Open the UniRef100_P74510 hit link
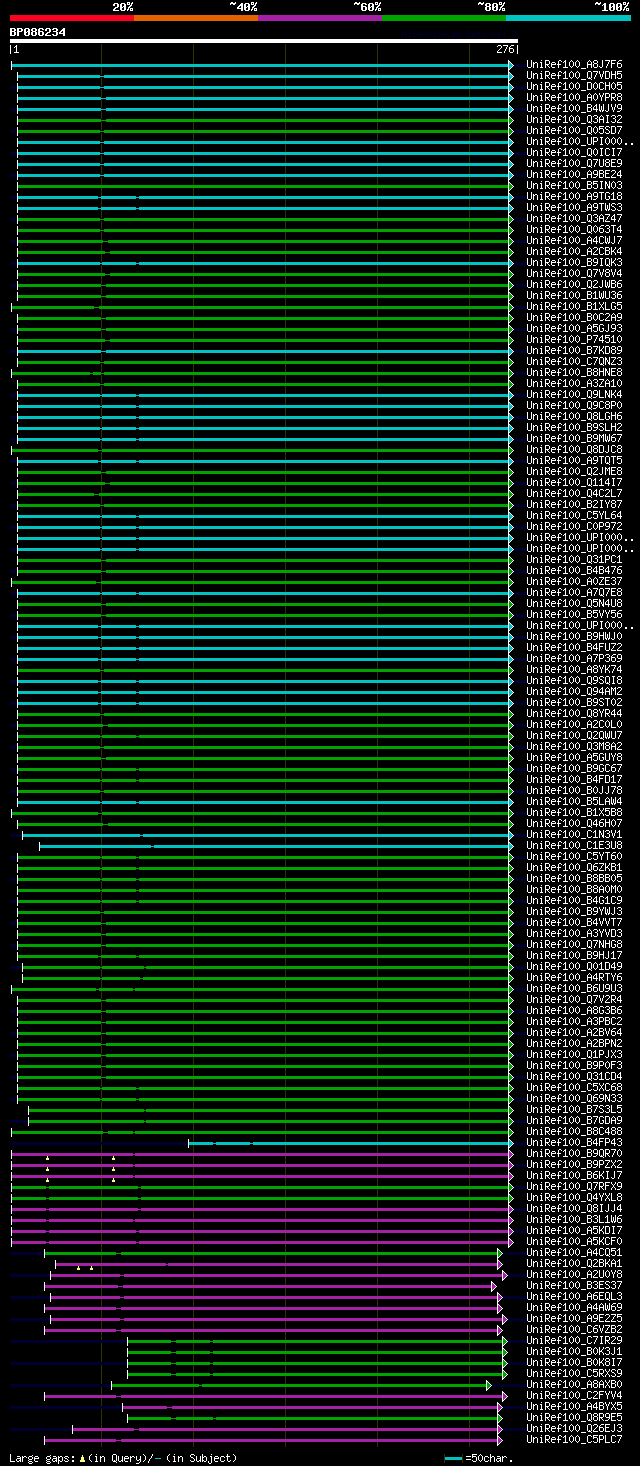The height and width of the screenshot is (1466, 640). click(x=574, y=340)
